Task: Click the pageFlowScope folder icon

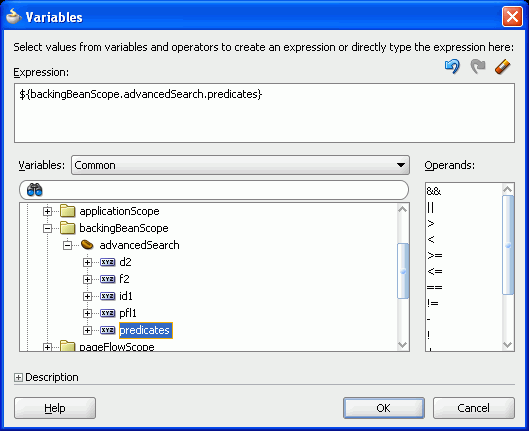Action: click(x=67, y=346)
